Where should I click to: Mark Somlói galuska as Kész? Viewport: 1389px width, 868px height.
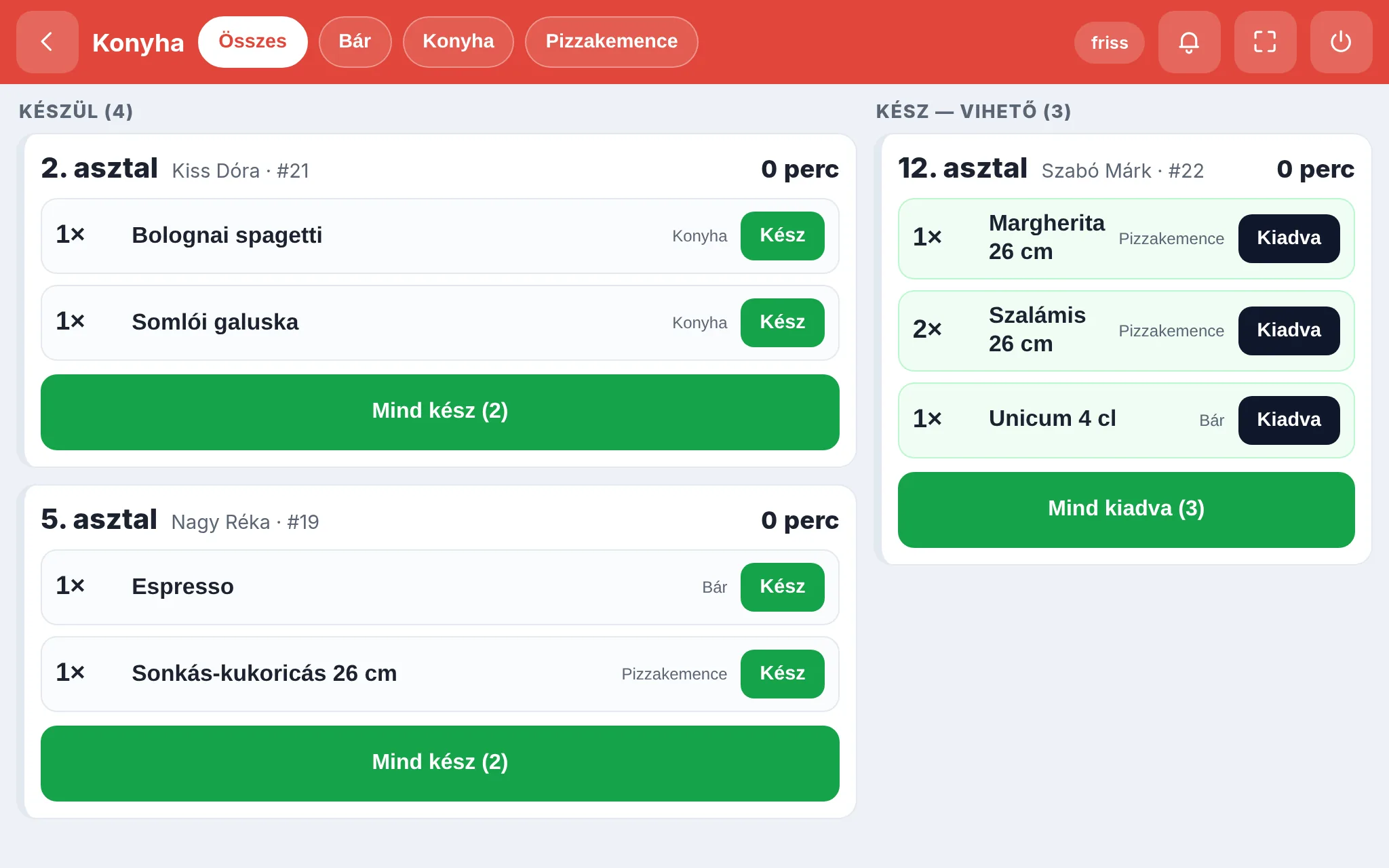[783, 323]
